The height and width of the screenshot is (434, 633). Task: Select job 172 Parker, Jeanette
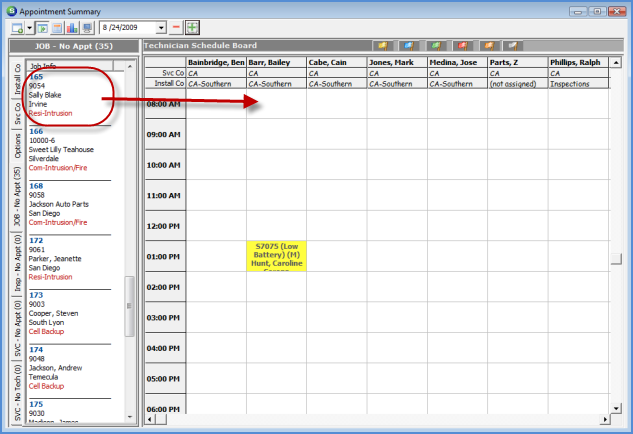point(69,259)
